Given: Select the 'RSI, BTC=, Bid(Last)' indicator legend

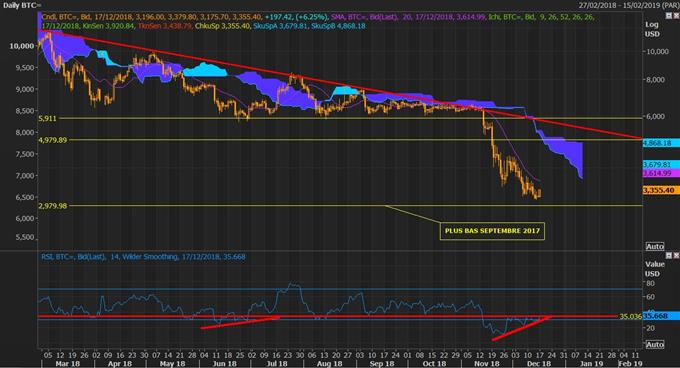Looking at the screenshot, I should (73, 257).
